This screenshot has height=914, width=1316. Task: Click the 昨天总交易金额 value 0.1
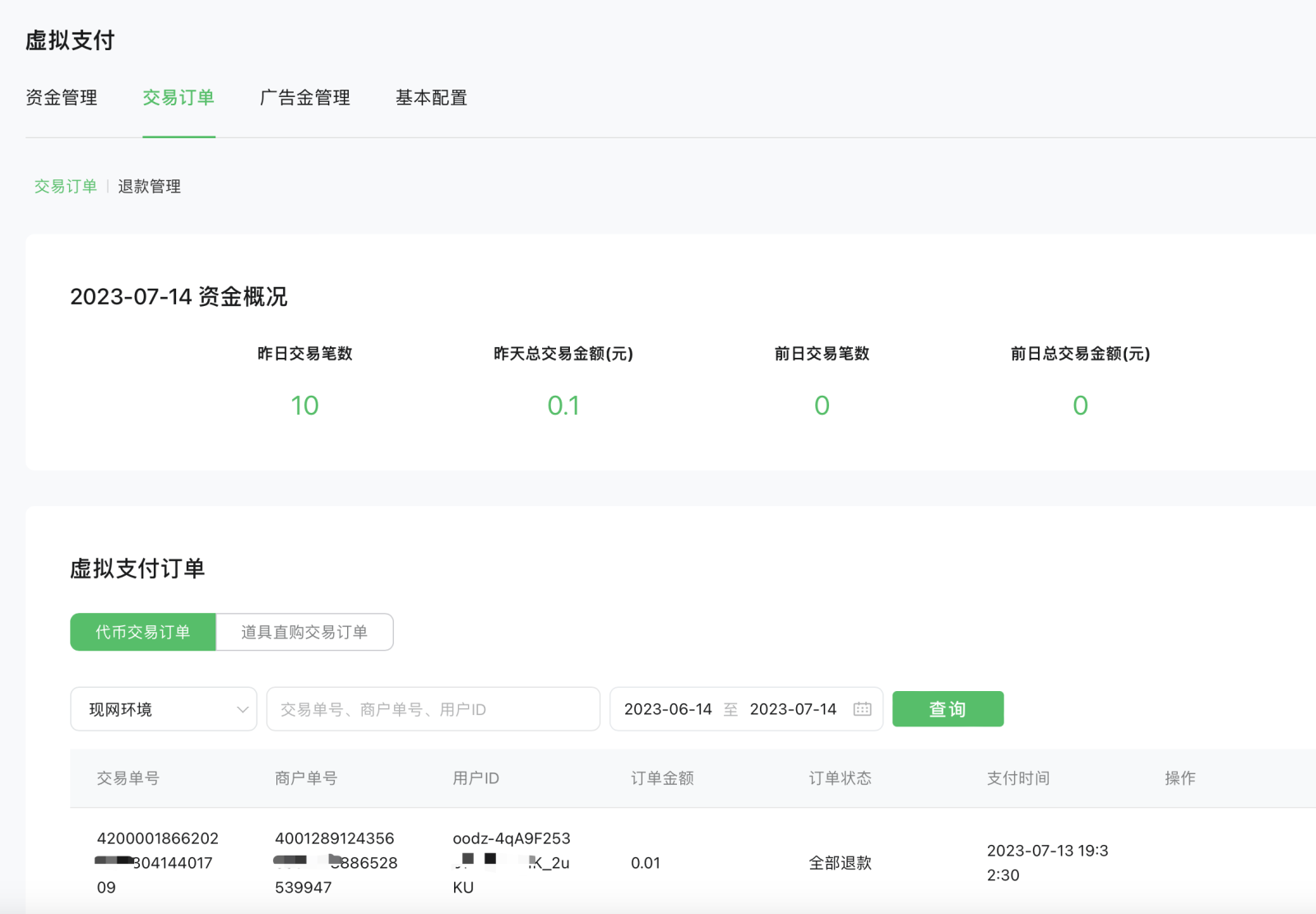[563, 406]
